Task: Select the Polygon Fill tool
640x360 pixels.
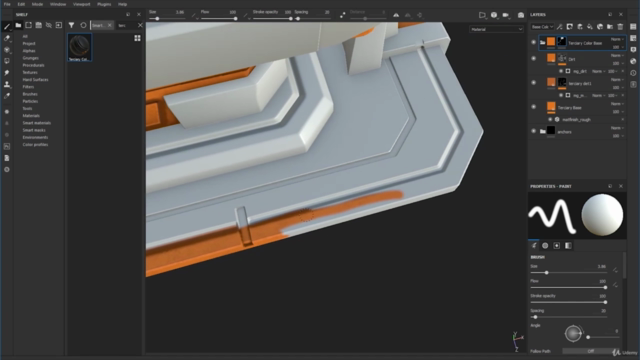Action: click(7, 61)
